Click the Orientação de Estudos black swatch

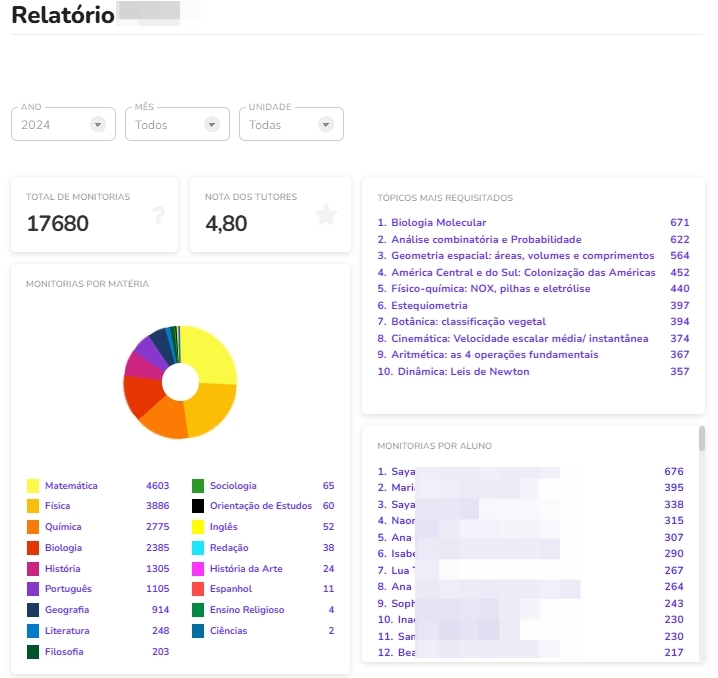click(198, 506)
